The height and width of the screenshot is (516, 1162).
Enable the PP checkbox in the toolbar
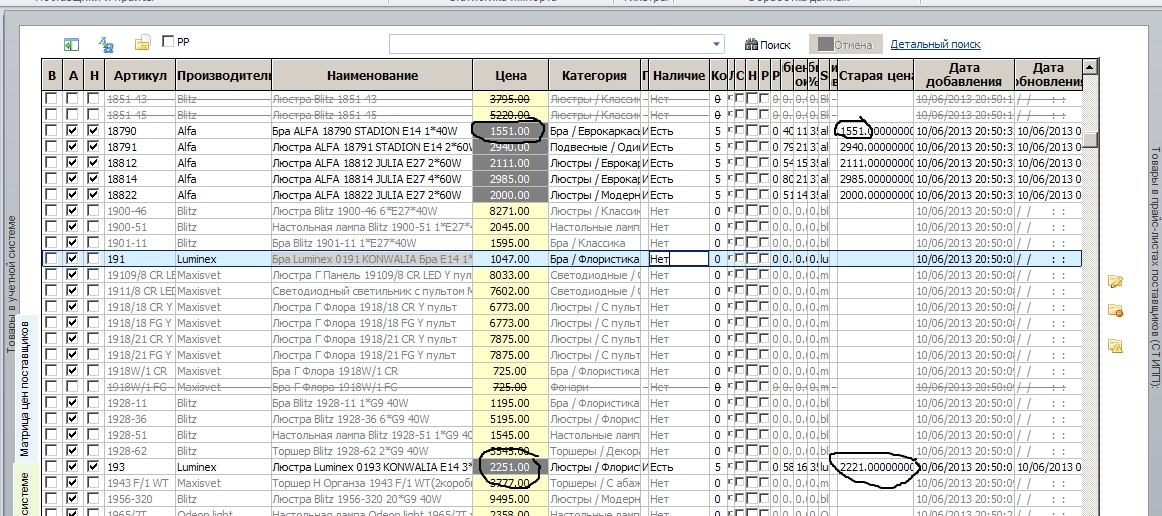167,42
